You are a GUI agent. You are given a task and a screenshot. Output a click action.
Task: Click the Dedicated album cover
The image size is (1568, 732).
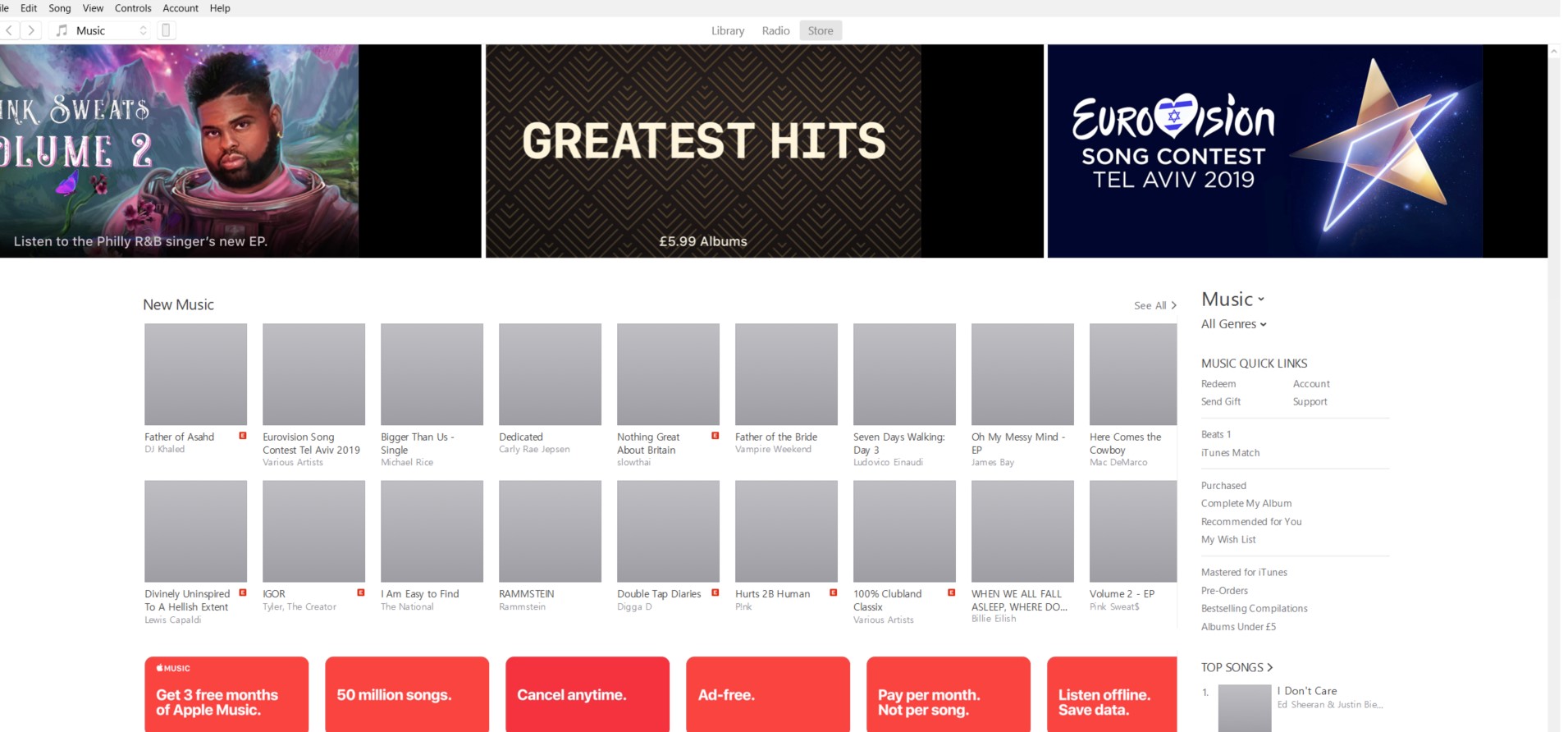click(x=550, y=374)
